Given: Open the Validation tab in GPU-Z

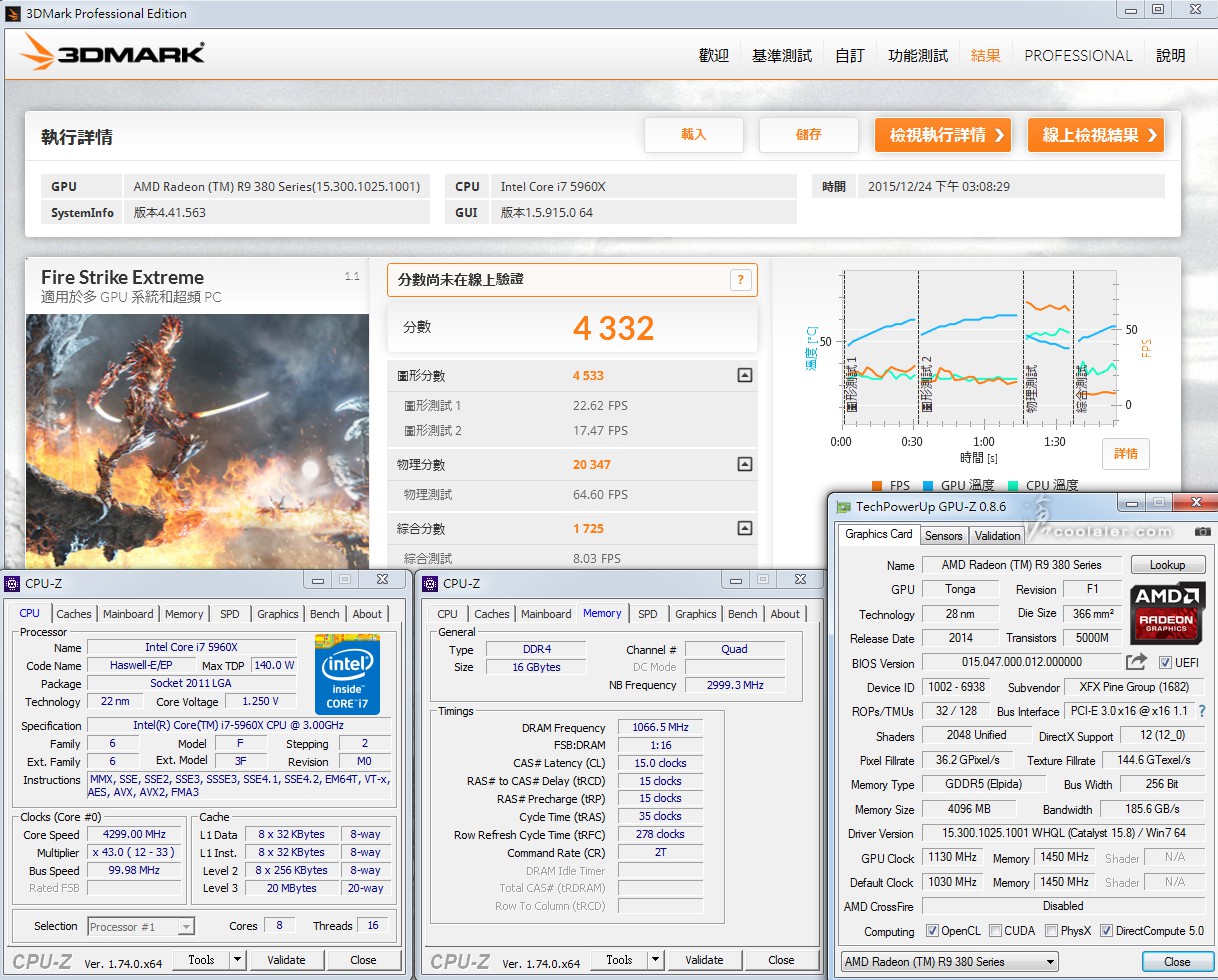Looking at the screenshot, I should point(997,535).
